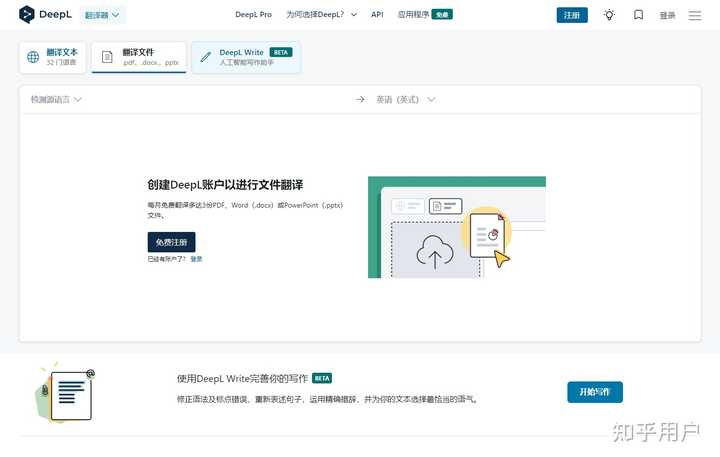Click the 免费注册 button
Image resolution: width=720 pixels, height=457 pixels.
pyautogui.click(x=171, y=242)
